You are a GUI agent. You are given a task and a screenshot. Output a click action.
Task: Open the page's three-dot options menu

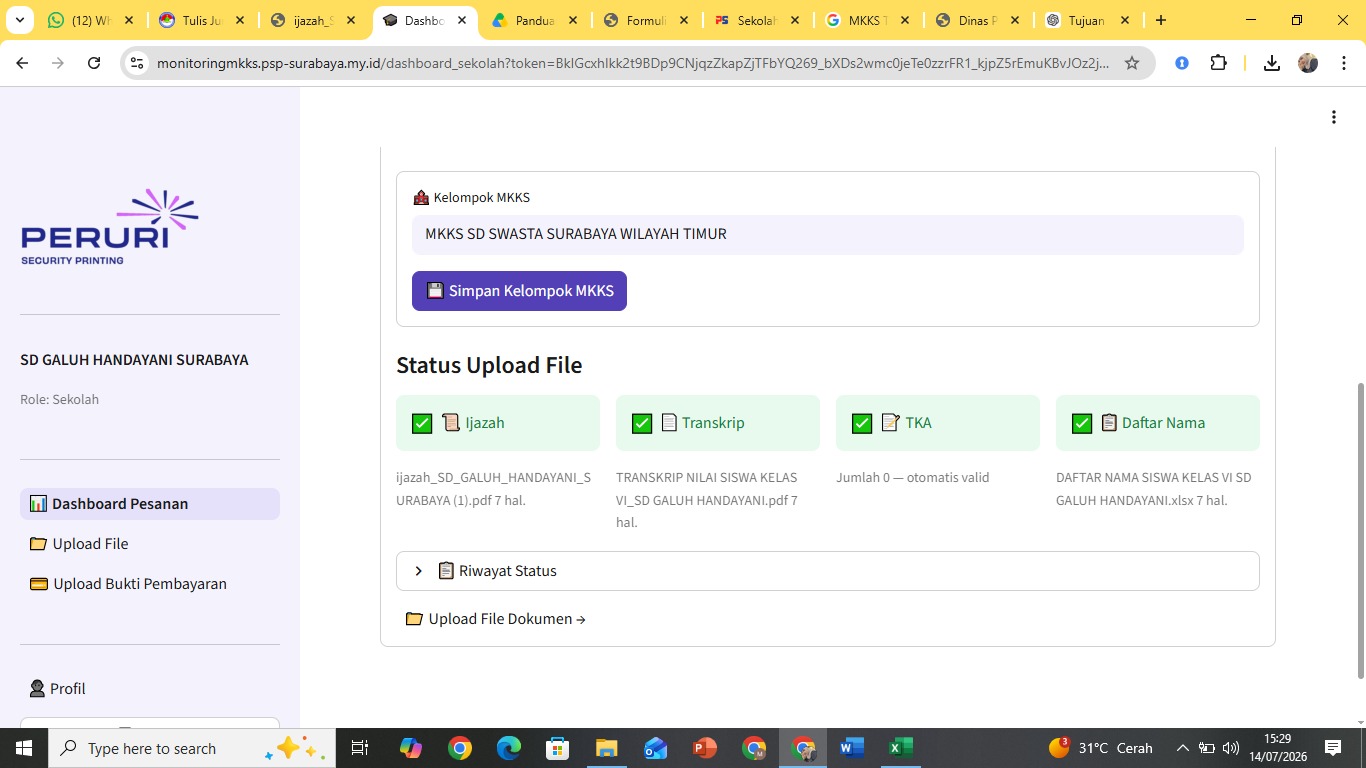click(1333, 117)
